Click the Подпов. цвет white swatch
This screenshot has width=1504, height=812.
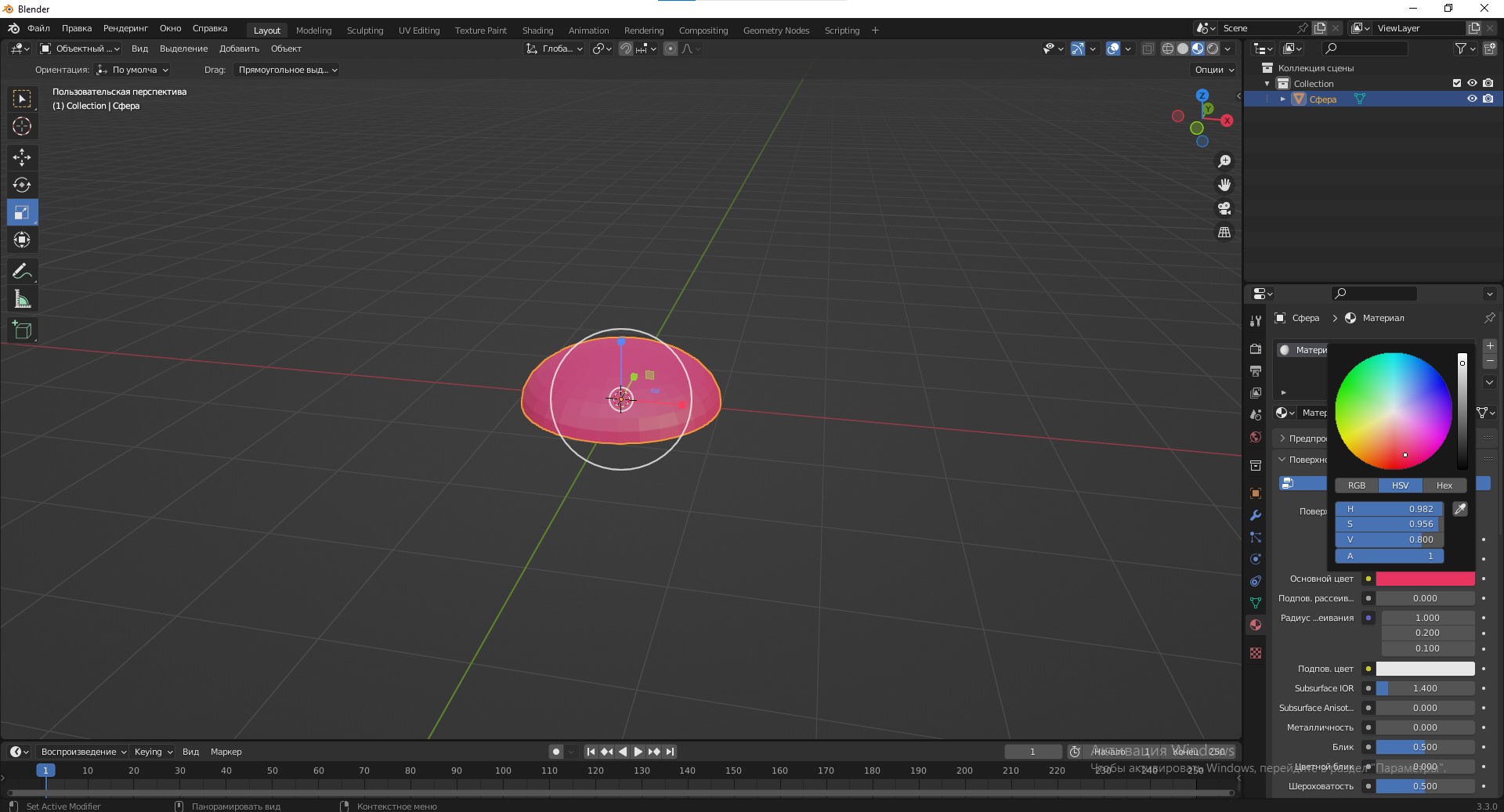(x=1425, y=669)
